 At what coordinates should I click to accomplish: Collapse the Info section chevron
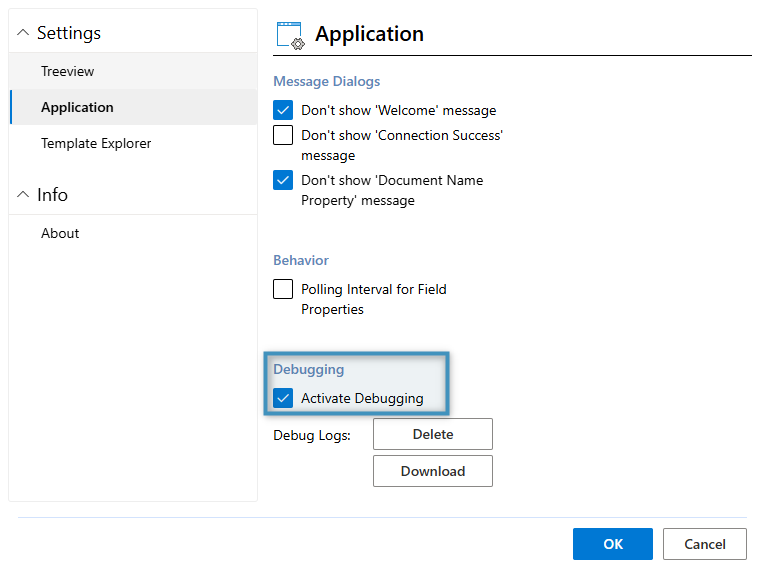23,195
